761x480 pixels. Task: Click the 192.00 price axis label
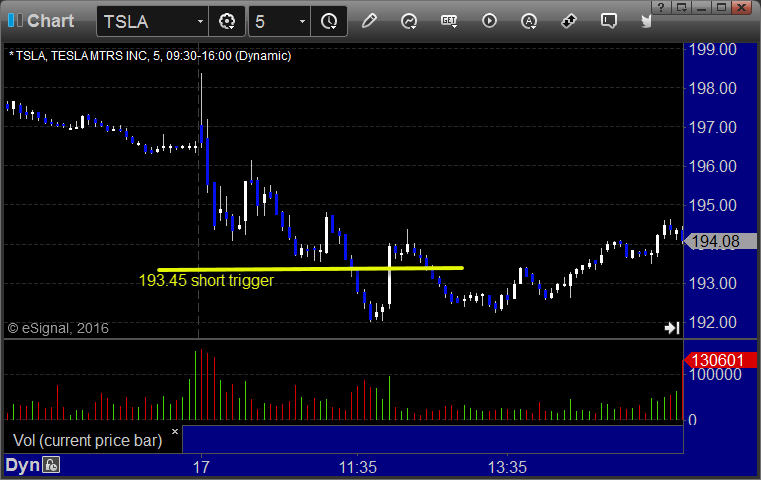(x=712, y=322)
